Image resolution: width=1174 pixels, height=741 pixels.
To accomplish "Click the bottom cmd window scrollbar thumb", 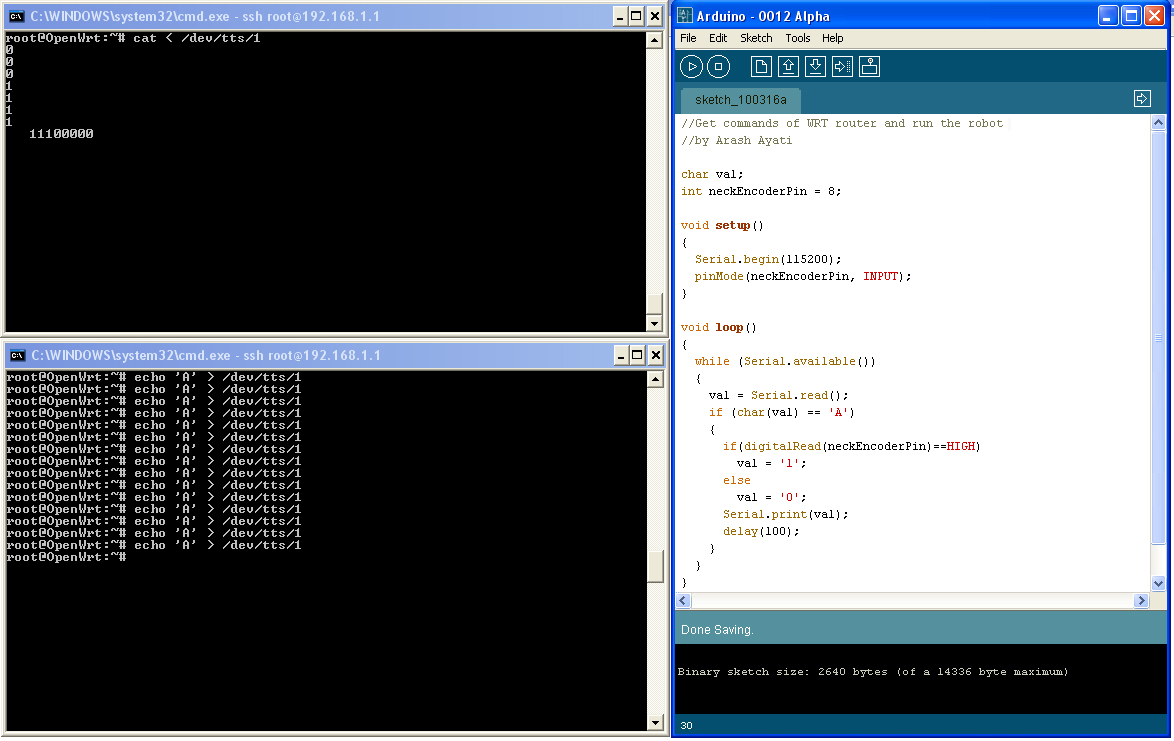I will point(655,567).
